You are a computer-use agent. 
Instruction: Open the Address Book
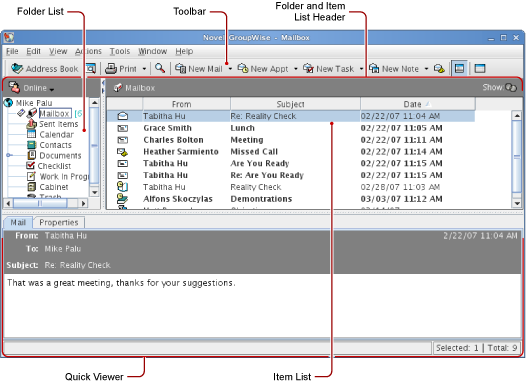pos(44,69)
